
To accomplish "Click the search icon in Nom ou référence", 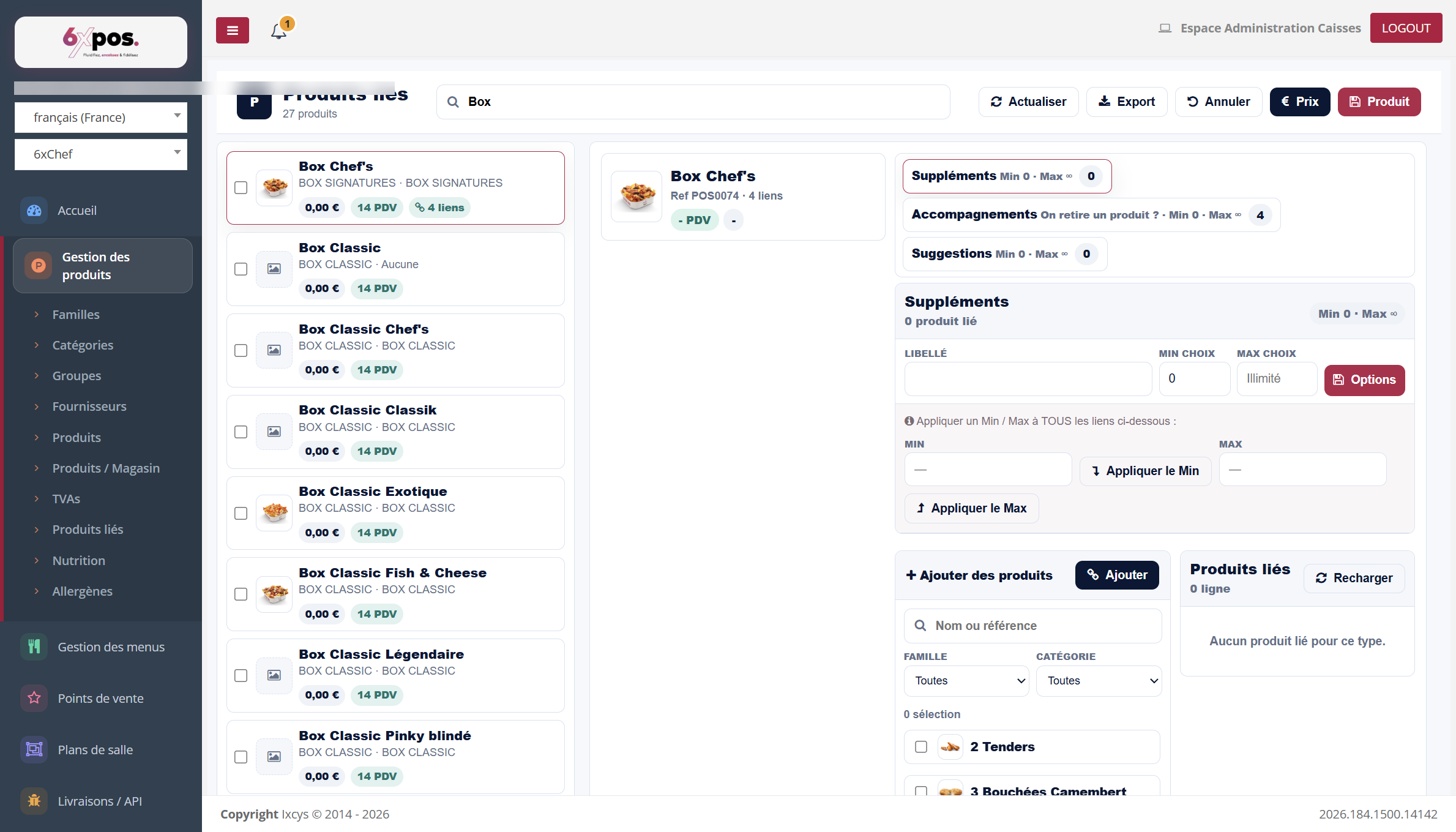I will (x=920, y=626).
